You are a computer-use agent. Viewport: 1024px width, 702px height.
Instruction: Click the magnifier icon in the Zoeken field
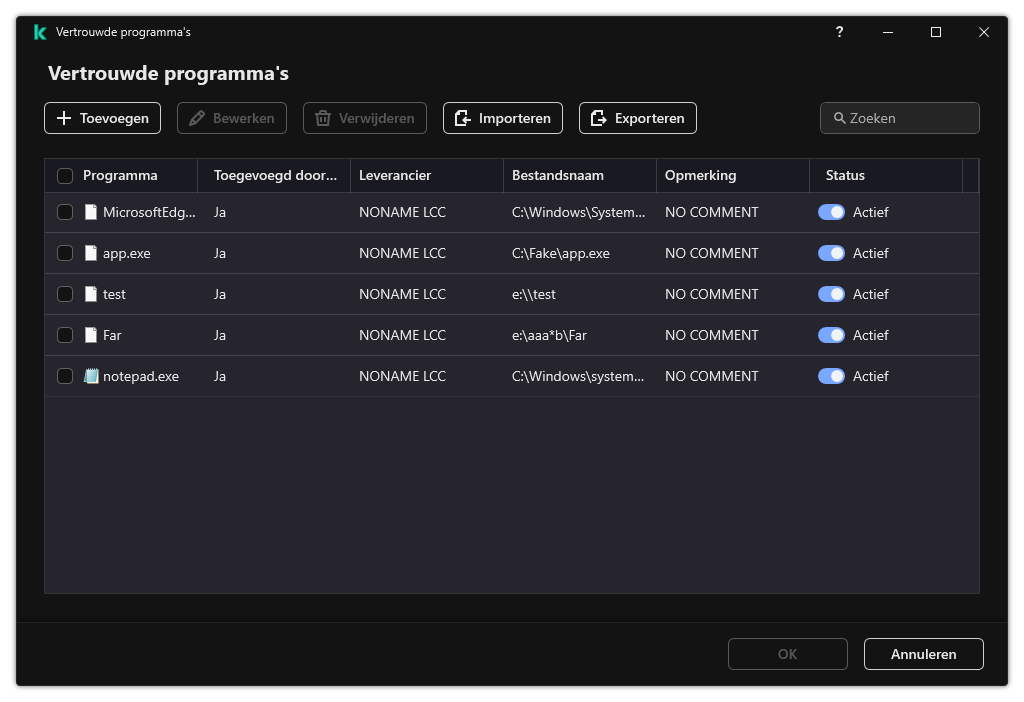click(x=839, y=118)
